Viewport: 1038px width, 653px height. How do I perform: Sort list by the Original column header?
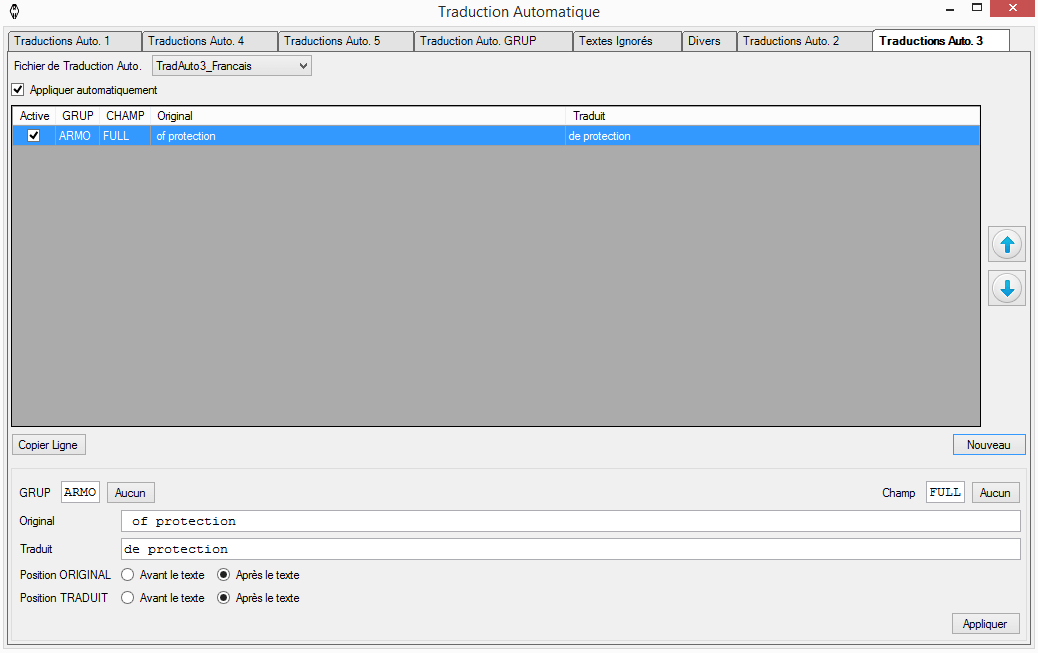point(358,116)
